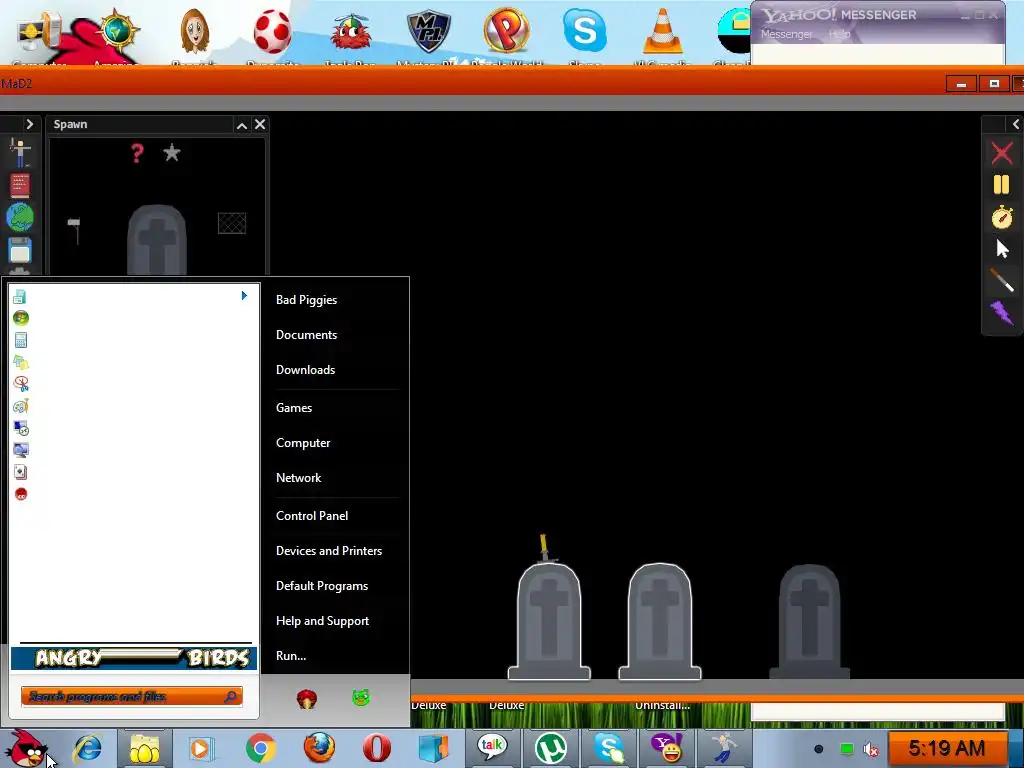Click the 5:19 AM clock
This screenshot has width=1024, height=768.
[x=947, y=748]
